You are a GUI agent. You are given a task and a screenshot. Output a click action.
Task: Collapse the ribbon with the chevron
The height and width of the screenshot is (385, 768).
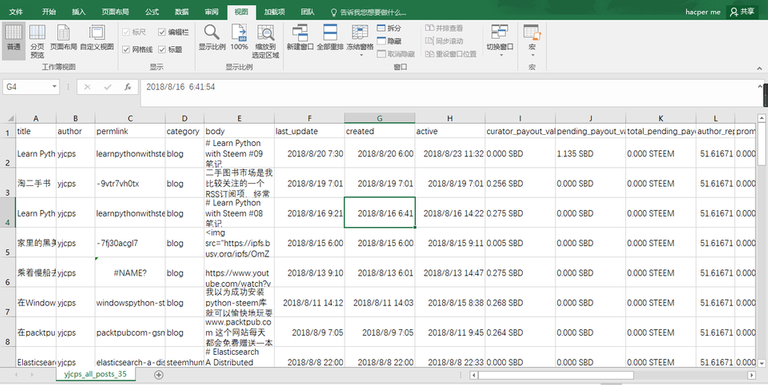pyautogui.click(x=760, y=69)
